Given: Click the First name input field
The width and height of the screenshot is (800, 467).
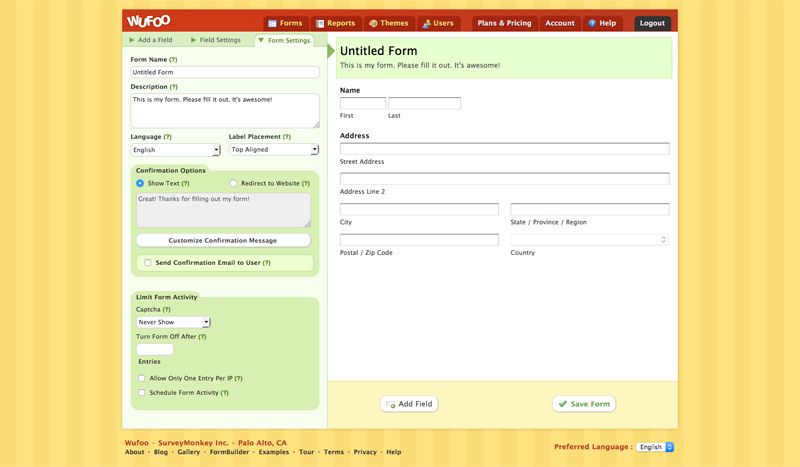Looking at the screenshot, I should 363,104.
